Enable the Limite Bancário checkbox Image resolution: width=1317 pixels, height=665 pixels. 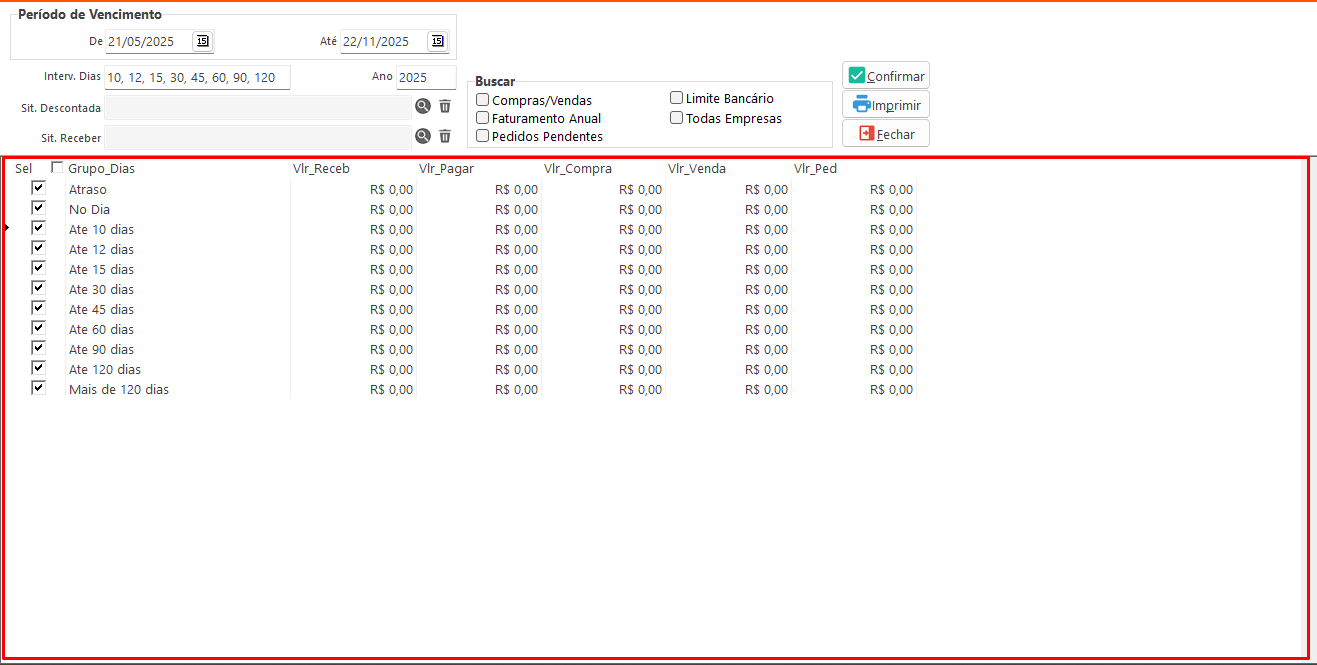[677, 98]
